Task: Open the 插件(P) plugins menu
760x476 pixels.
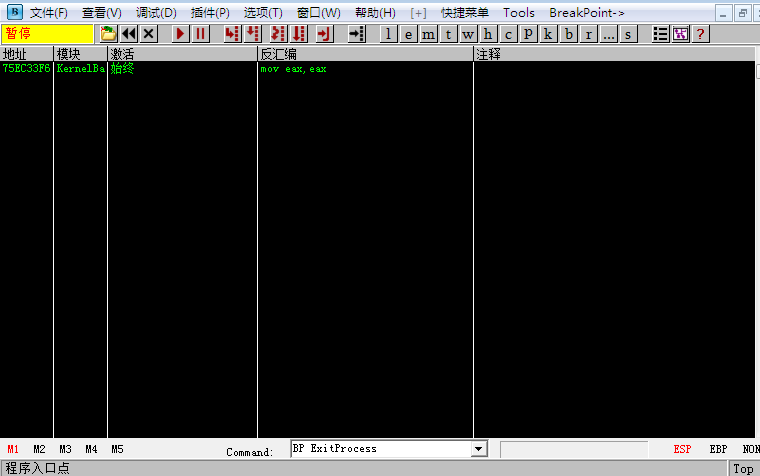Action: 209,13
